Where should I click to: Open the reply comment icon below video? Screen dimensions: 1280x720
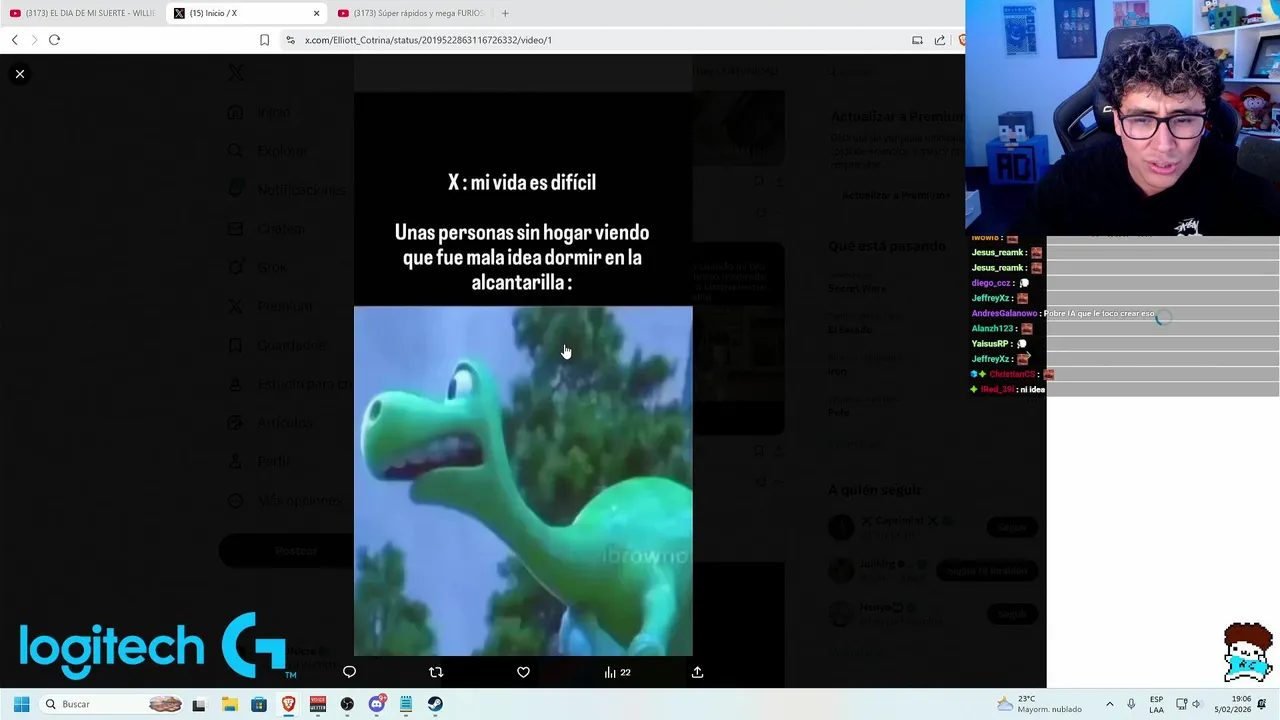pyautogui.click(x=349, y=672)
